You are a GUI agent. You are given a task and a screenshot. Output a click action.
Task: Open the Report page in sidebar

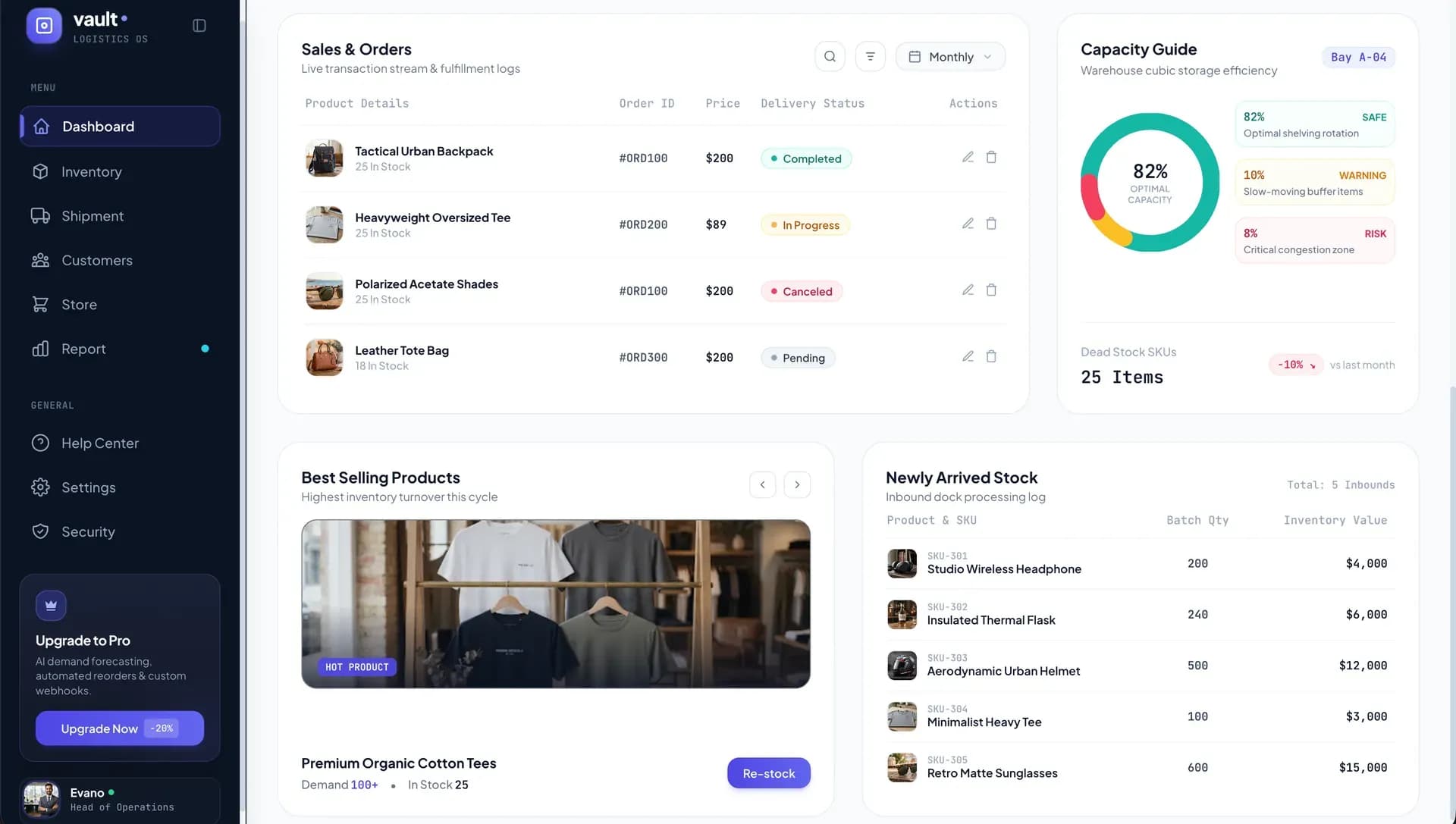click(x=120, y=349)
